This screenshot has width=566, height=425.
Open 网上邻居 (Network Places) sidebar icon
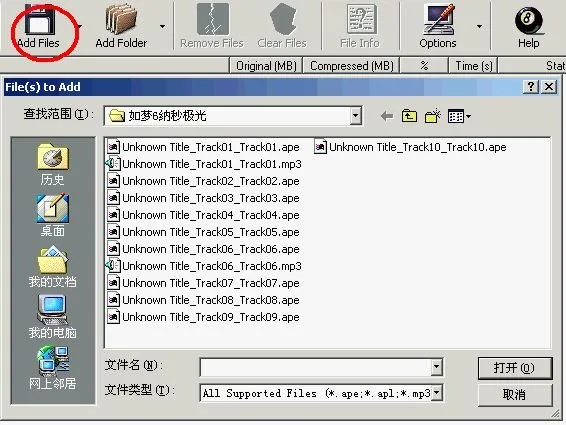53,368
